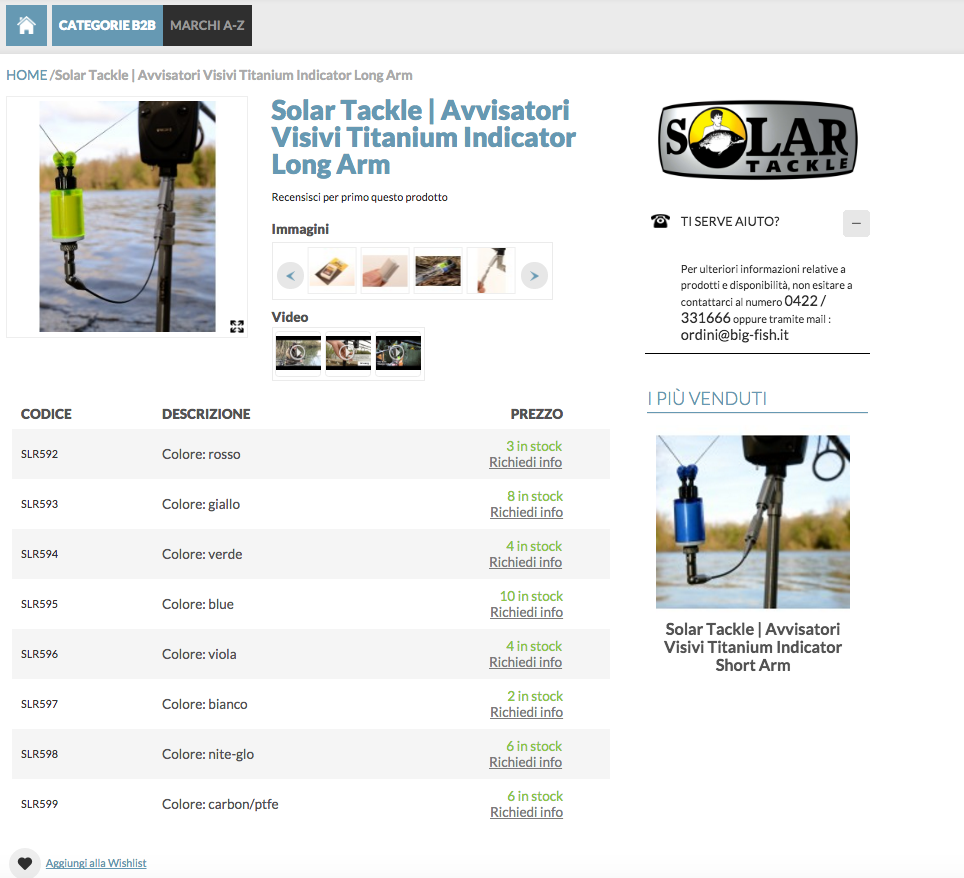Select 'Colore: nite-glo' description
The width and height of the screenshot is (964, 878).
pos(208,754)
